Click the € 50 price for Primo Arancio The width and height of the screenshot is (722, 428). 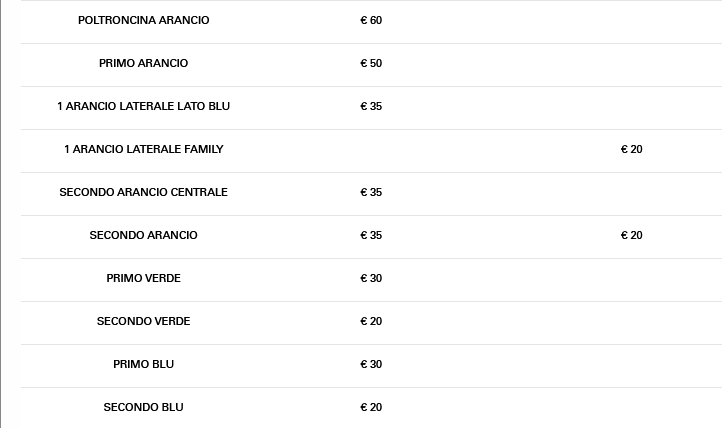(x=371, y=63)
